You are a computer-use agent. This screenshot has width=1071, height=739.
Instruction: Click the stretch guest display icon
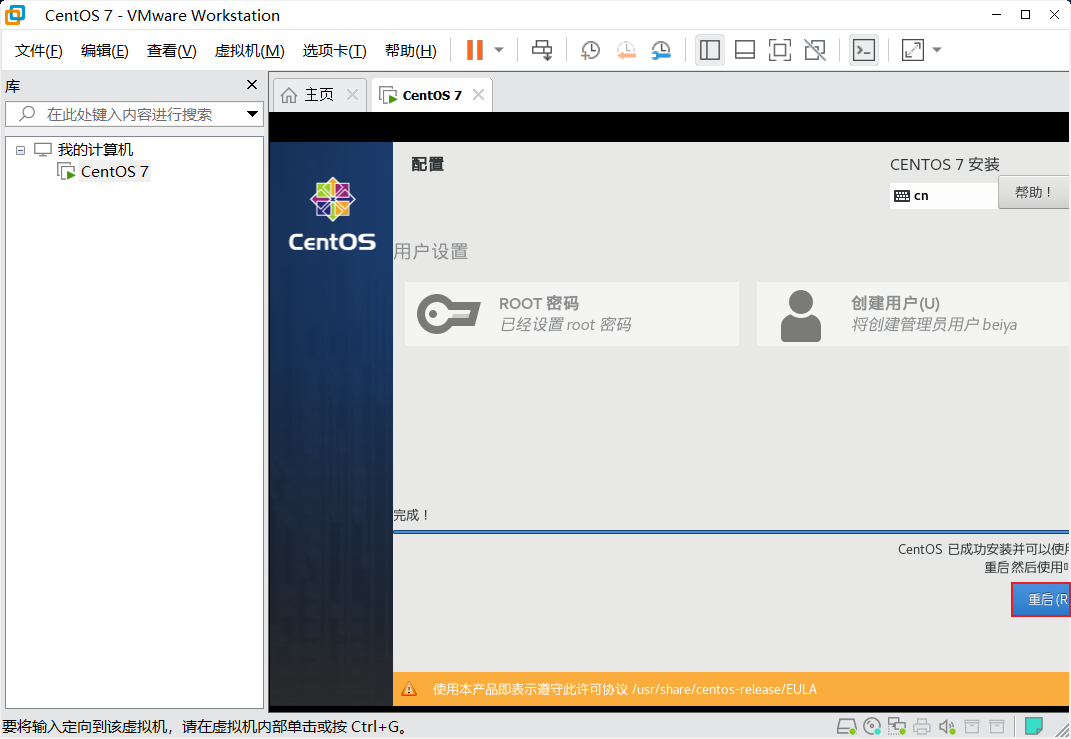913,50
